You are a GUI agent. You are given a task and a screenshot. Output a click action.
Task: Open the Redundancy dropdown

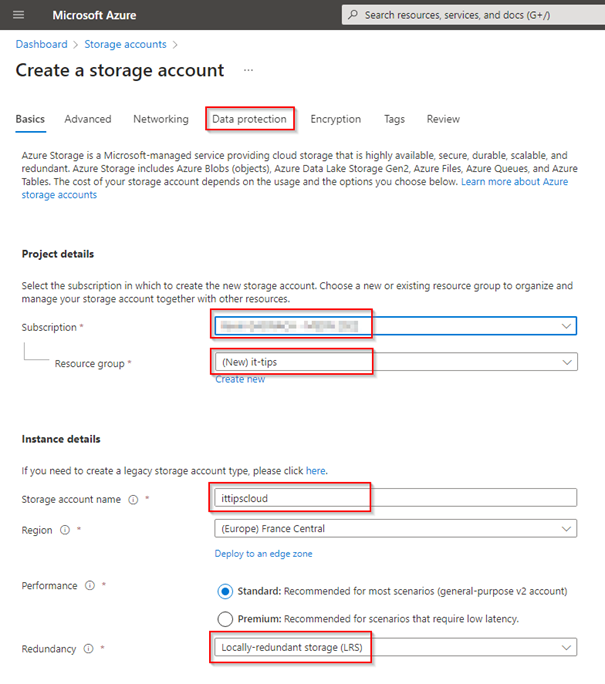pos(396,647)
